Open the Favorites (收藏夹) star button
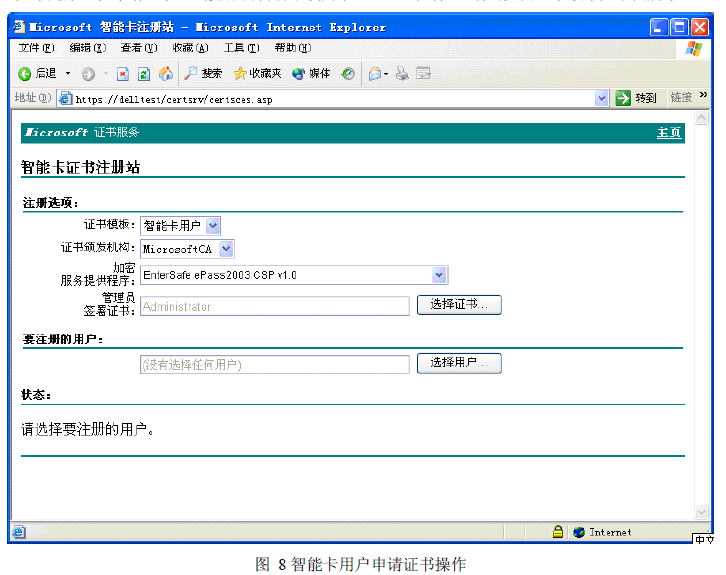This screenshot has height=575, width=726. (257, 73)
